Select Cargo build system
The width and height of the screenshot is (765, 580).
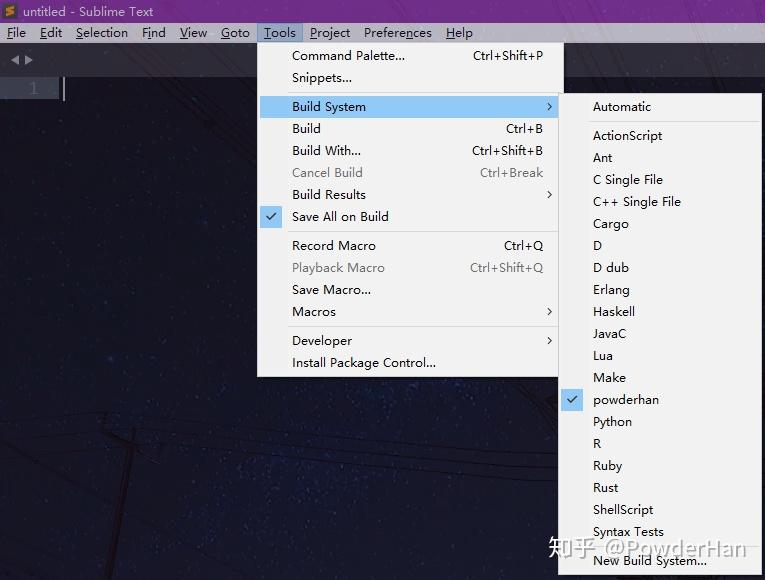[x=660, y=224]
